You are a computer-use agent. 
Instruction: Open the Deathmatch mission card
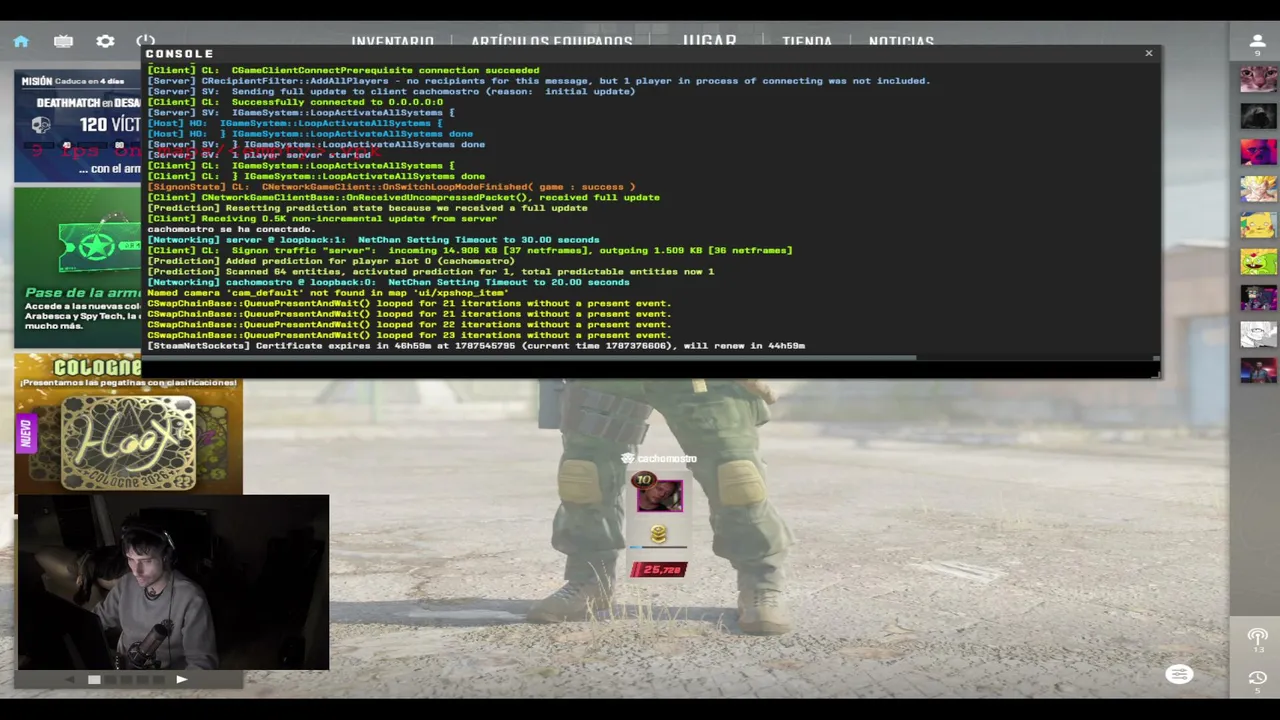(x=78, y=125)
